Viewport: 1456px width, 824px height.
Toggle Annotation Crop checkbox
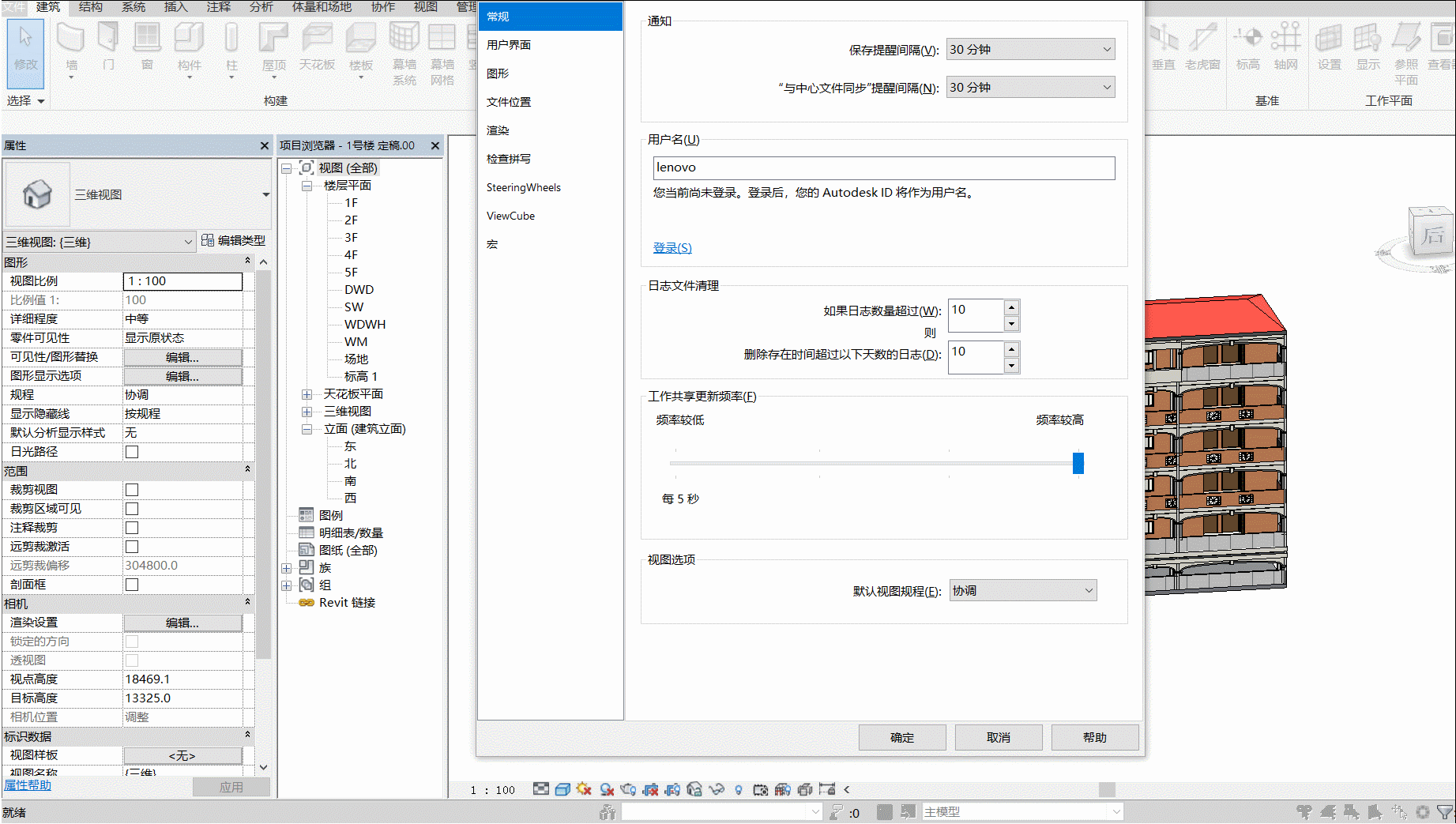[x=132, y=528]
